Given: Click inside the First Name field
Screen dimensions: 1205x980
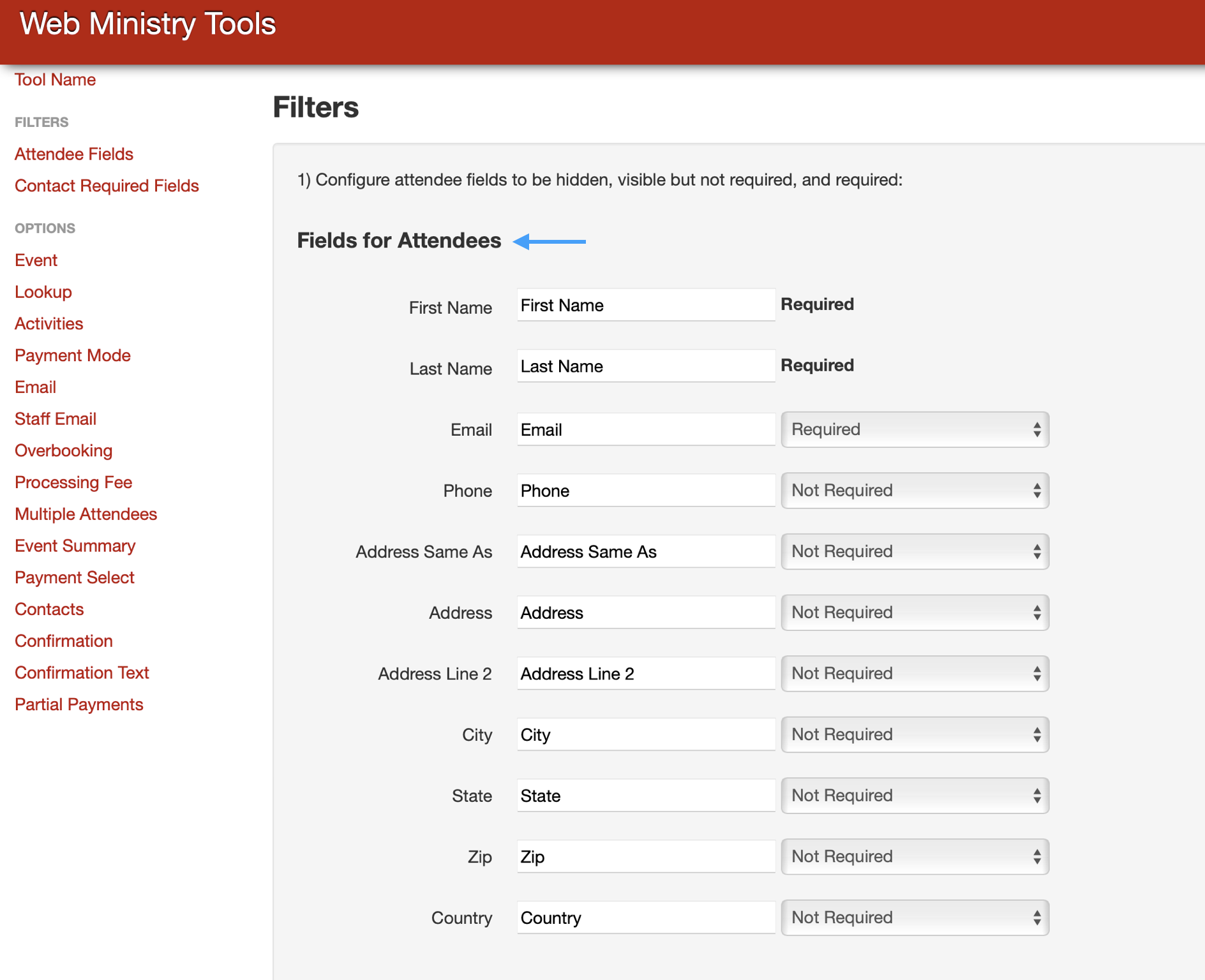Looking at the screenshot, I should [x=645, y=305].
